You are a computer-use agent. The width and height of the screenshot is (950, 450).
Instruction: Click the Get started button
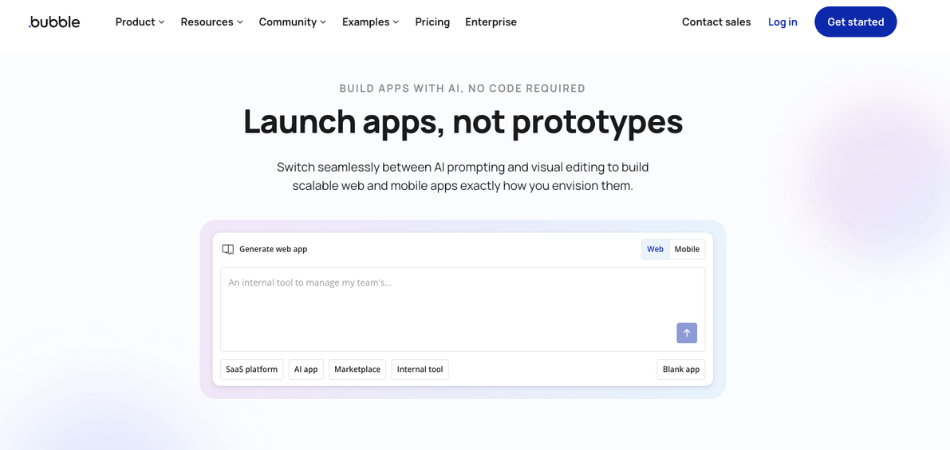855,22
